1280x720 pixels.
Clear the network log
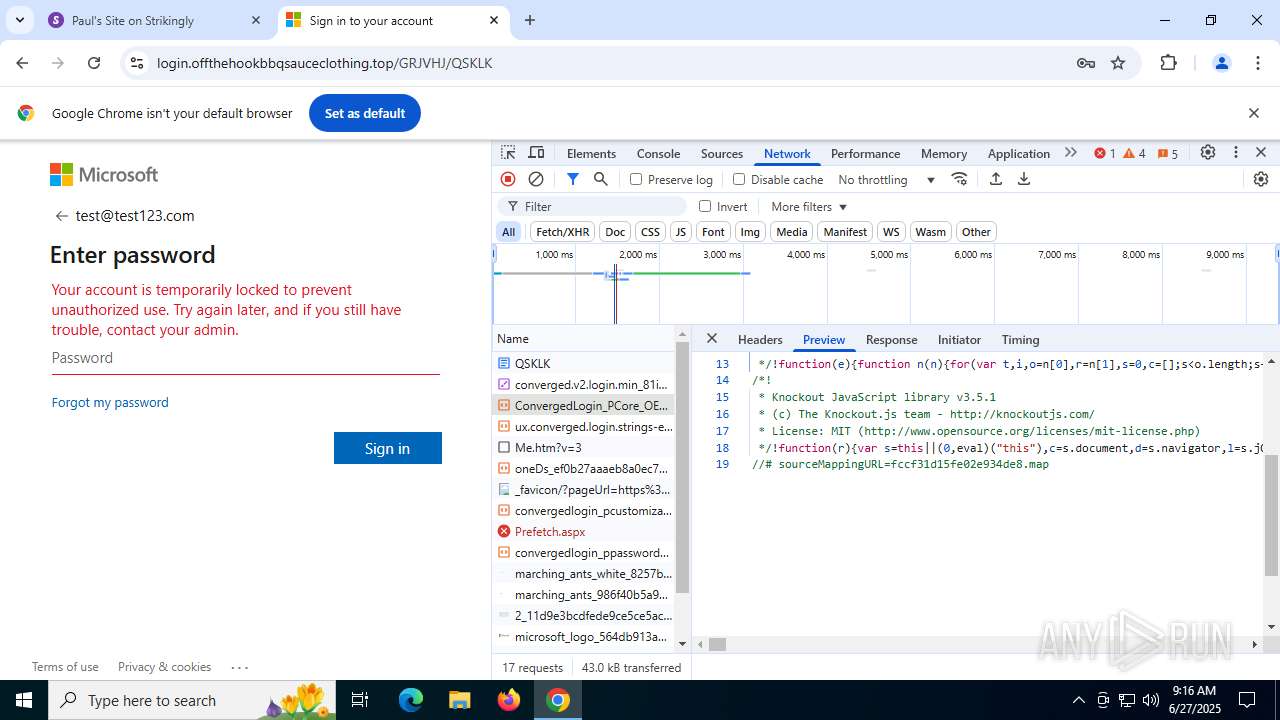coord(536,179)
